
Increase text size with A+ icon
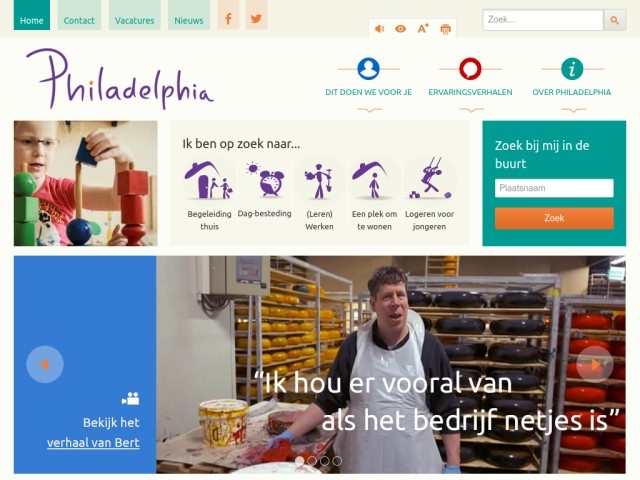click(x=423, y=28)
